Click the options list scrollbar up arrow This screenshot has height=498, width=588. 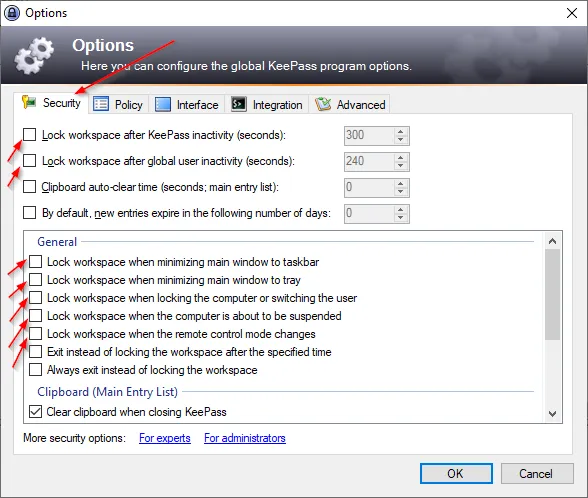coord(552,241)
